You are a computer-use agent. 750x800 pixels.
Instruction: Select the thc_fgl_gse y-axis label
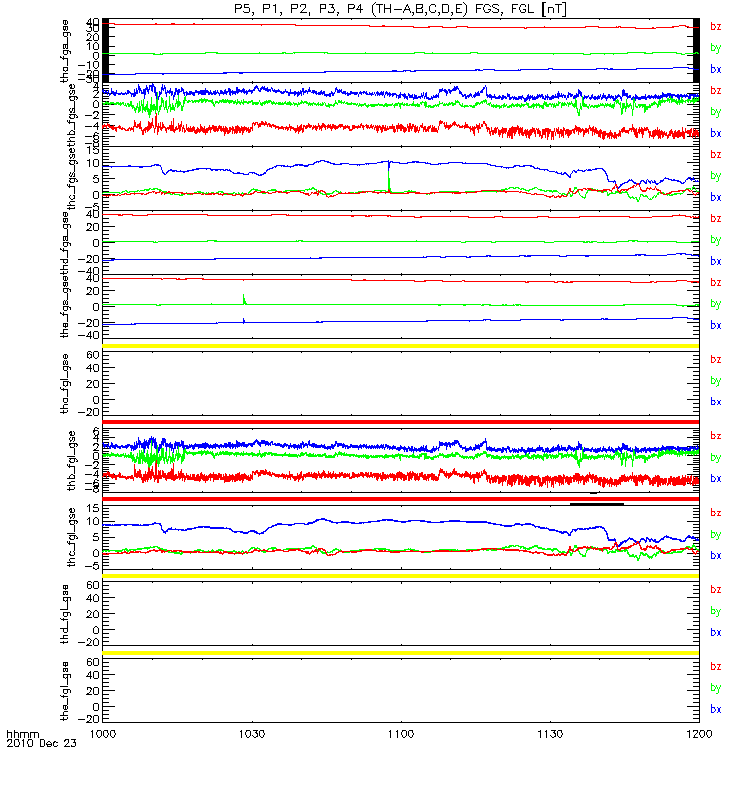click(x=71, y=537)
